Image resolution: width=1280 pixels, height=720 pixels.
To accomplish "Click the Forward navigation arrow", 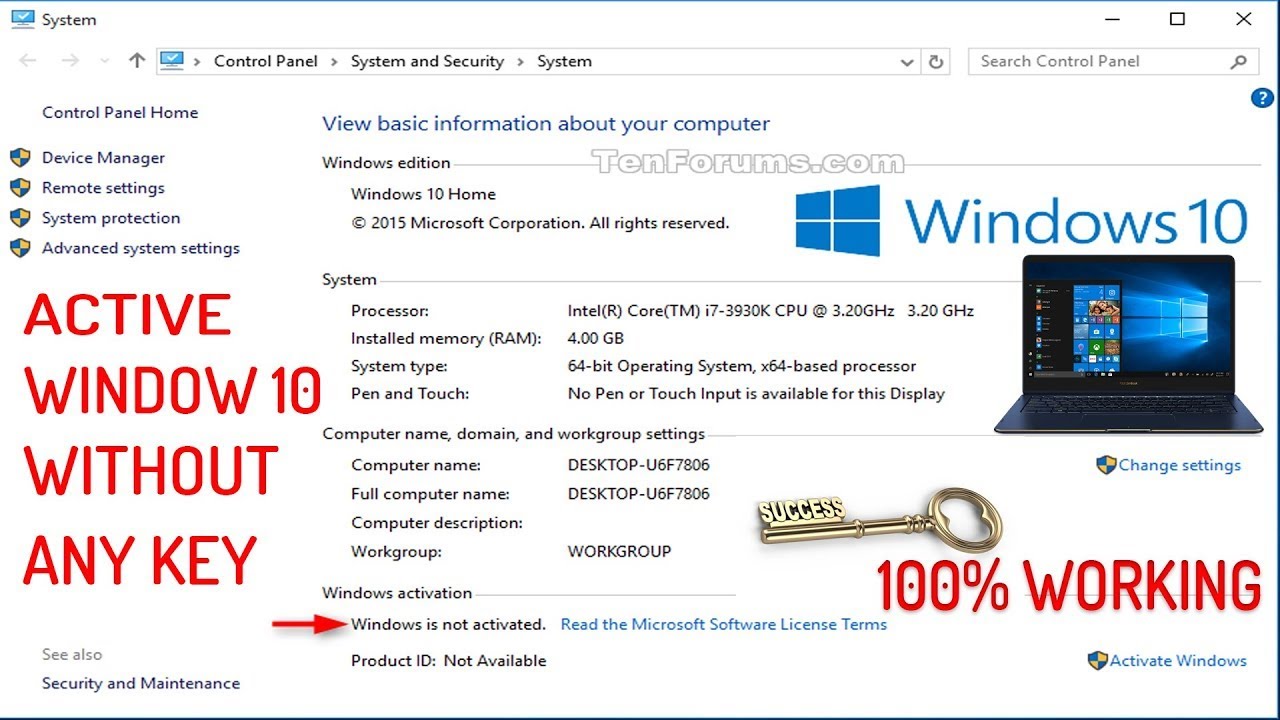I will (70, 61).
